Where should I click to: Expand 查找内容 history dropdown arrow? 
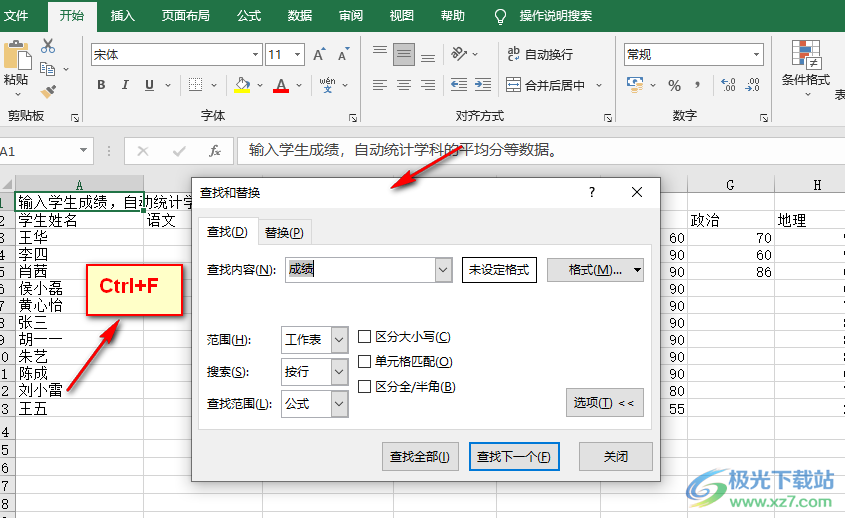[444, 270]
